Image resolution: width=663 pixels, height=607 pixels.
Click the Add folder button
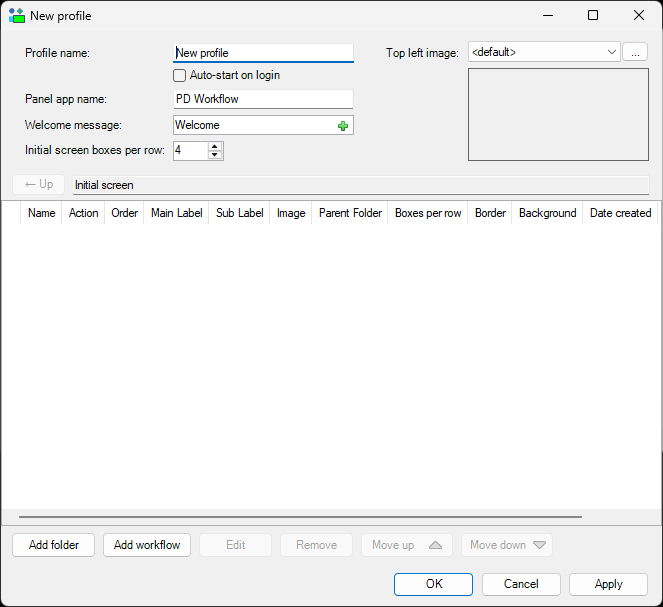(x=54, y=545)
